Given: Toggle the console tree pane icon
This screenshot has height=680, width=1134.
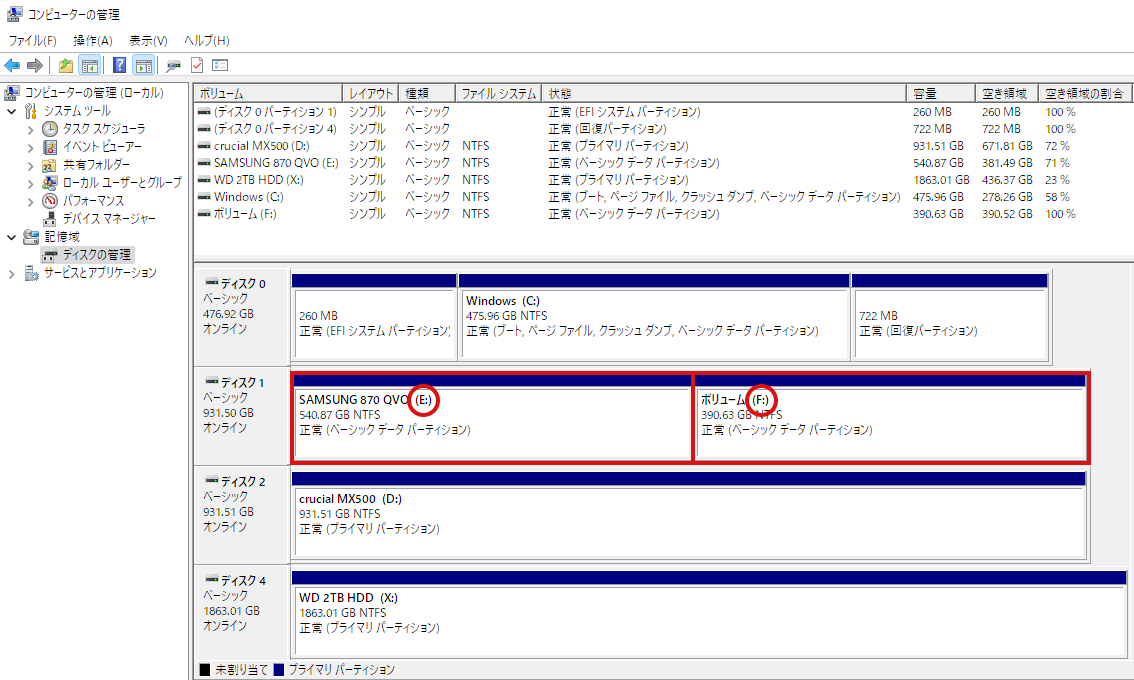Looking at the screenshot, I should click(x=90, y=66).
